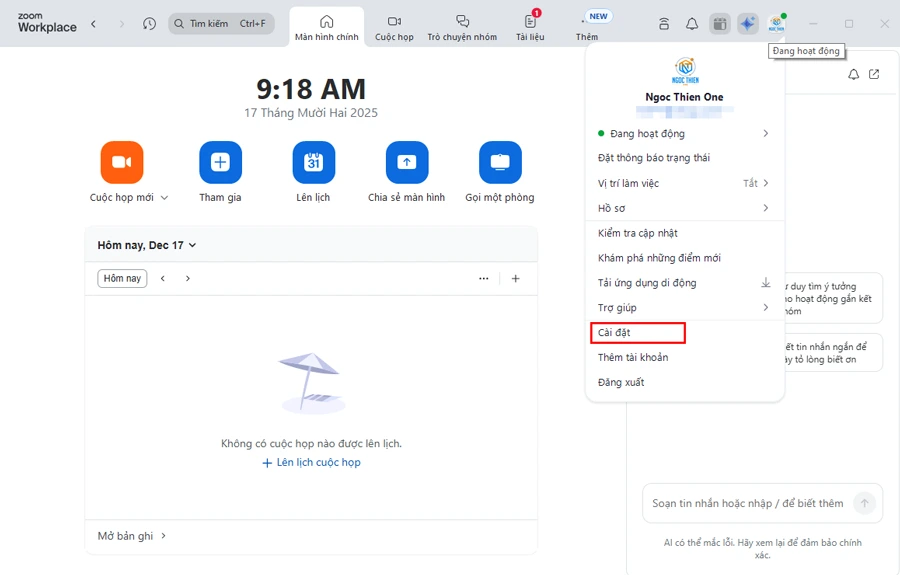Open the history clock icon

point(149,24)
